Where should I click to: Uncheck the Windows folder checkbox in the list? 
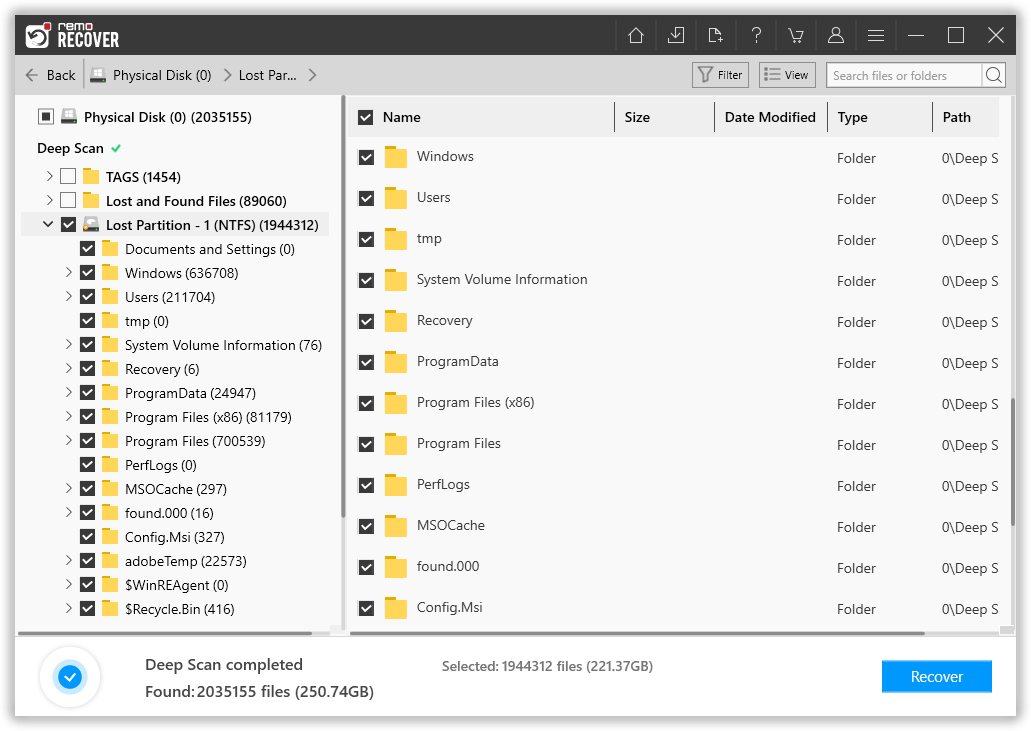click(x=366, y=157)
